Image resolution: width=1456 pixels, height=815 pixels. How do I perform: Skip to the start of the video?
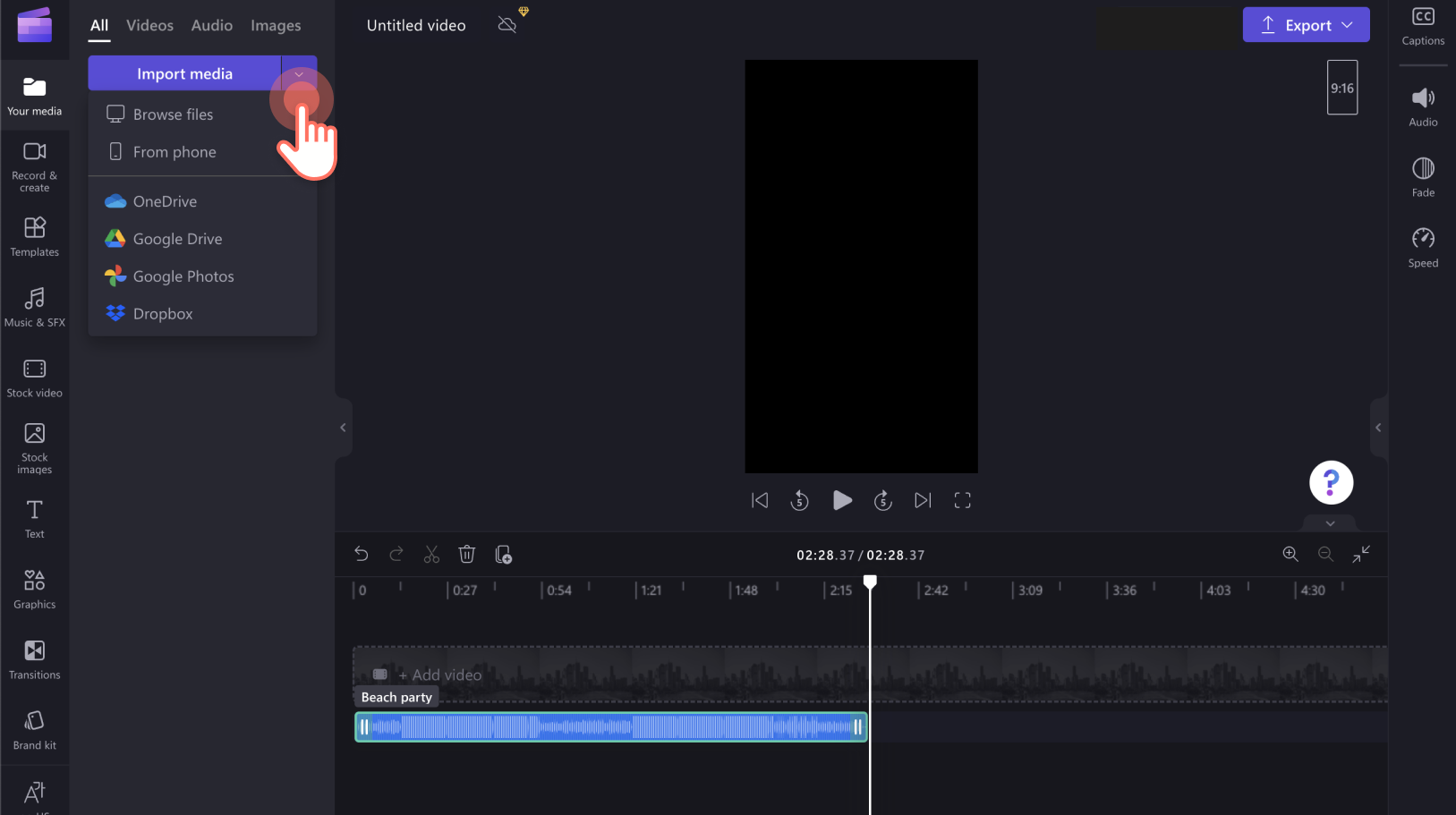tap(760, 501)
